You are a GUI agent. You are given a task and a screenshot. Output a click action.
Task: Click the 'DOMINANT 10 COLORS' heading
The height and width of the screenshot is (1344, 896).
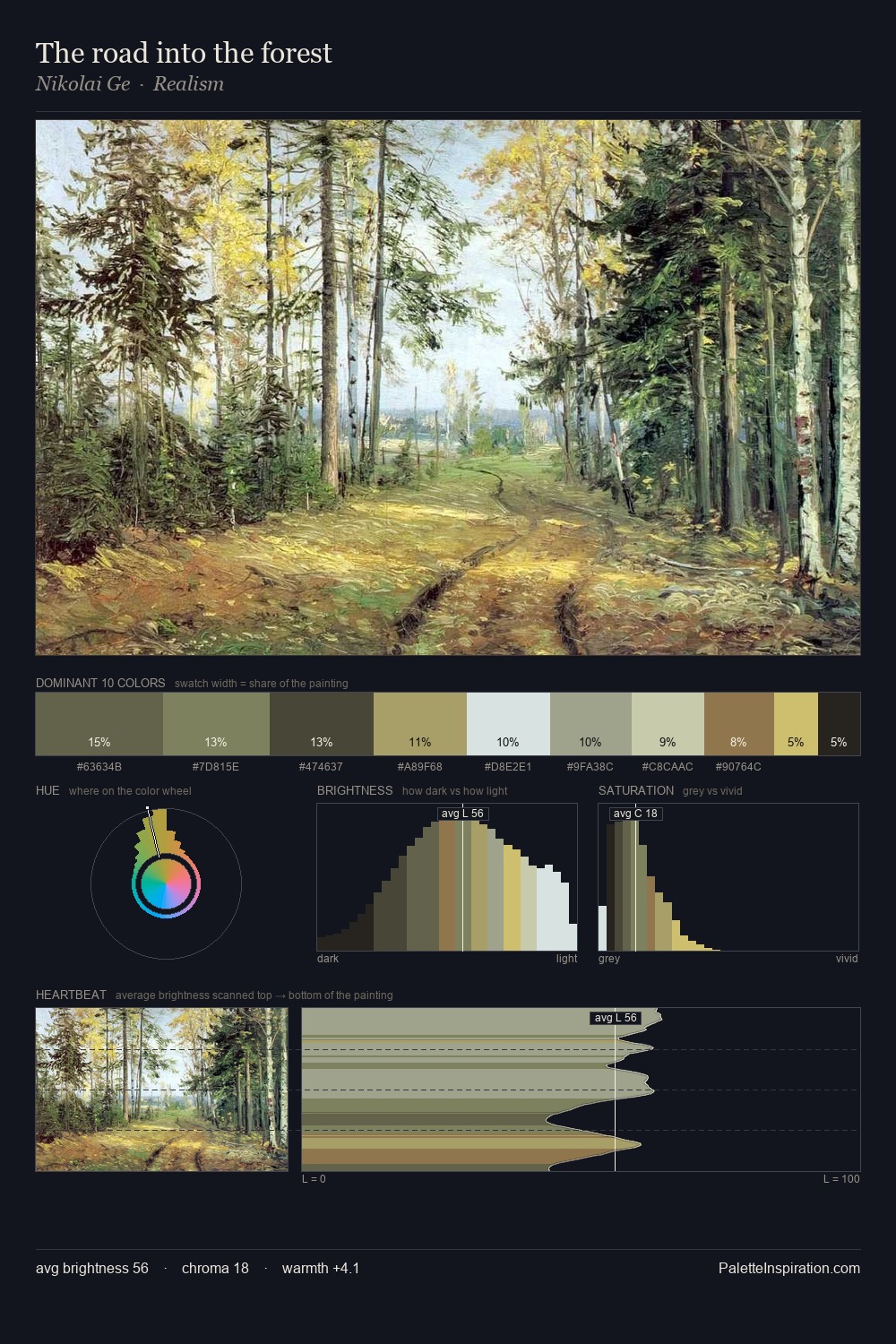tap(100, 683)
